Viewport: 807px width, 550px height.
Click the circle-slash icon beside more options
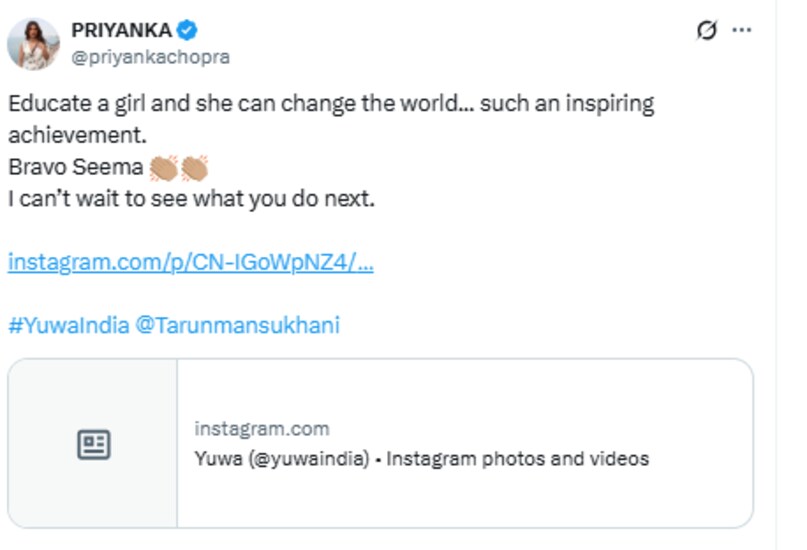click(707, 31)
